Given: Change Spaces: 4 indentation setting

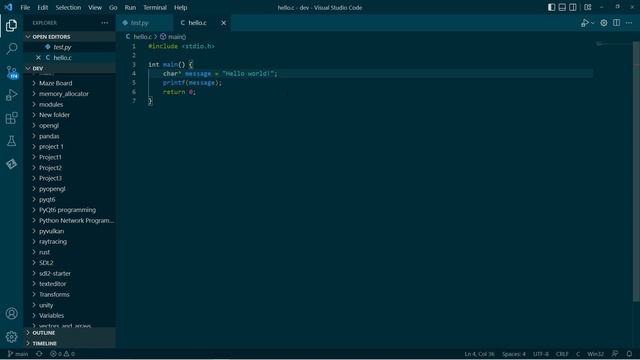Looking at the screenshot, I should (x=513, y=354).
